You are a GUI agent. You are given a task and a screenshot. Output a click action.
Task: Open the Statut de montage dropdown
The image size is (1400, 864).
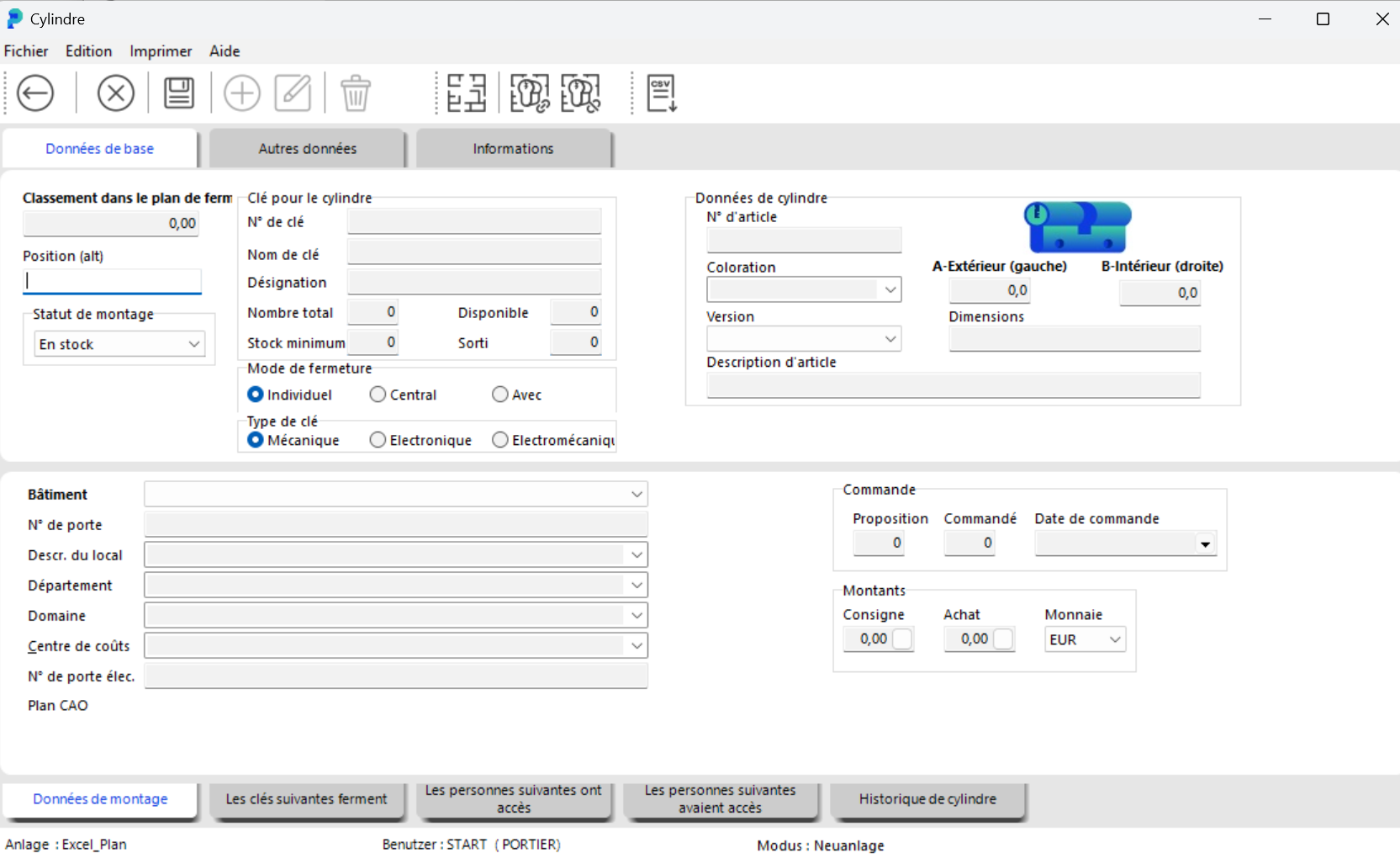coord(194,344)
